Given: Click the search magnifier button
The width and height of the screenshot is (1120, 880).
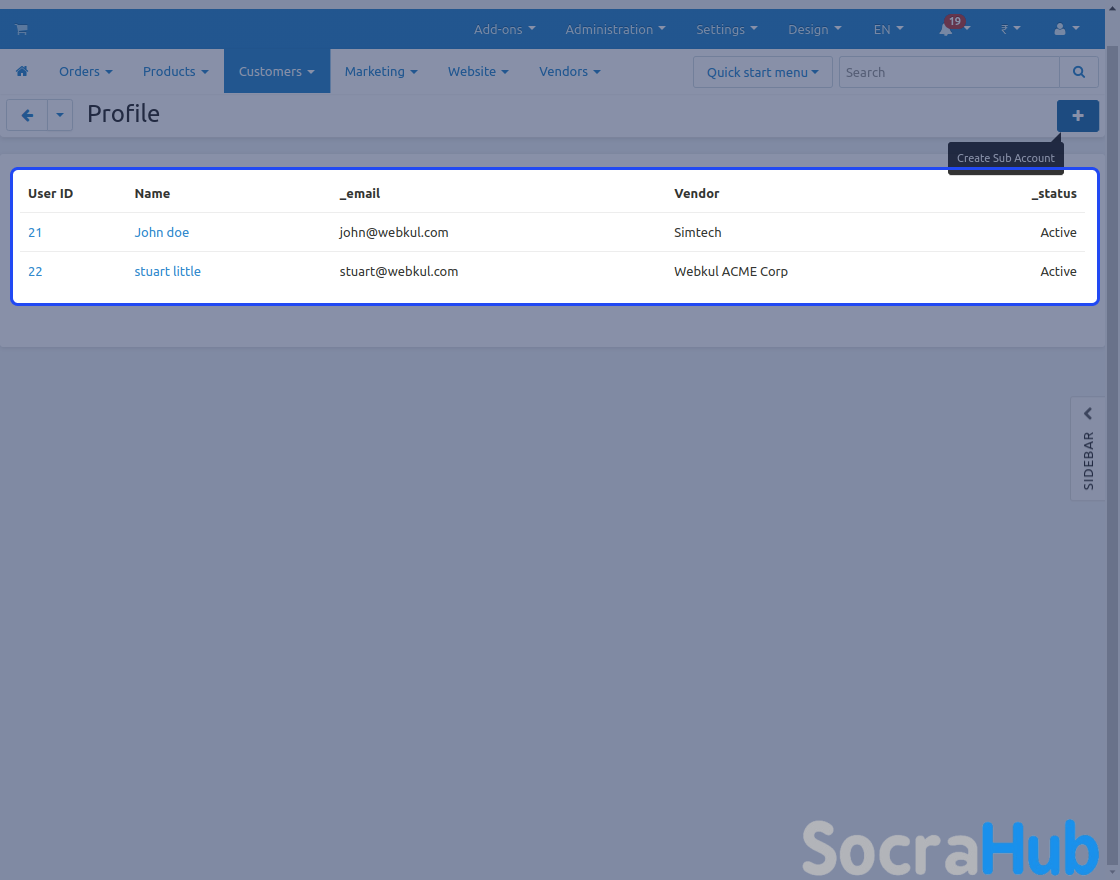Looking at the screenshot, I should [x=1078, y=72].
